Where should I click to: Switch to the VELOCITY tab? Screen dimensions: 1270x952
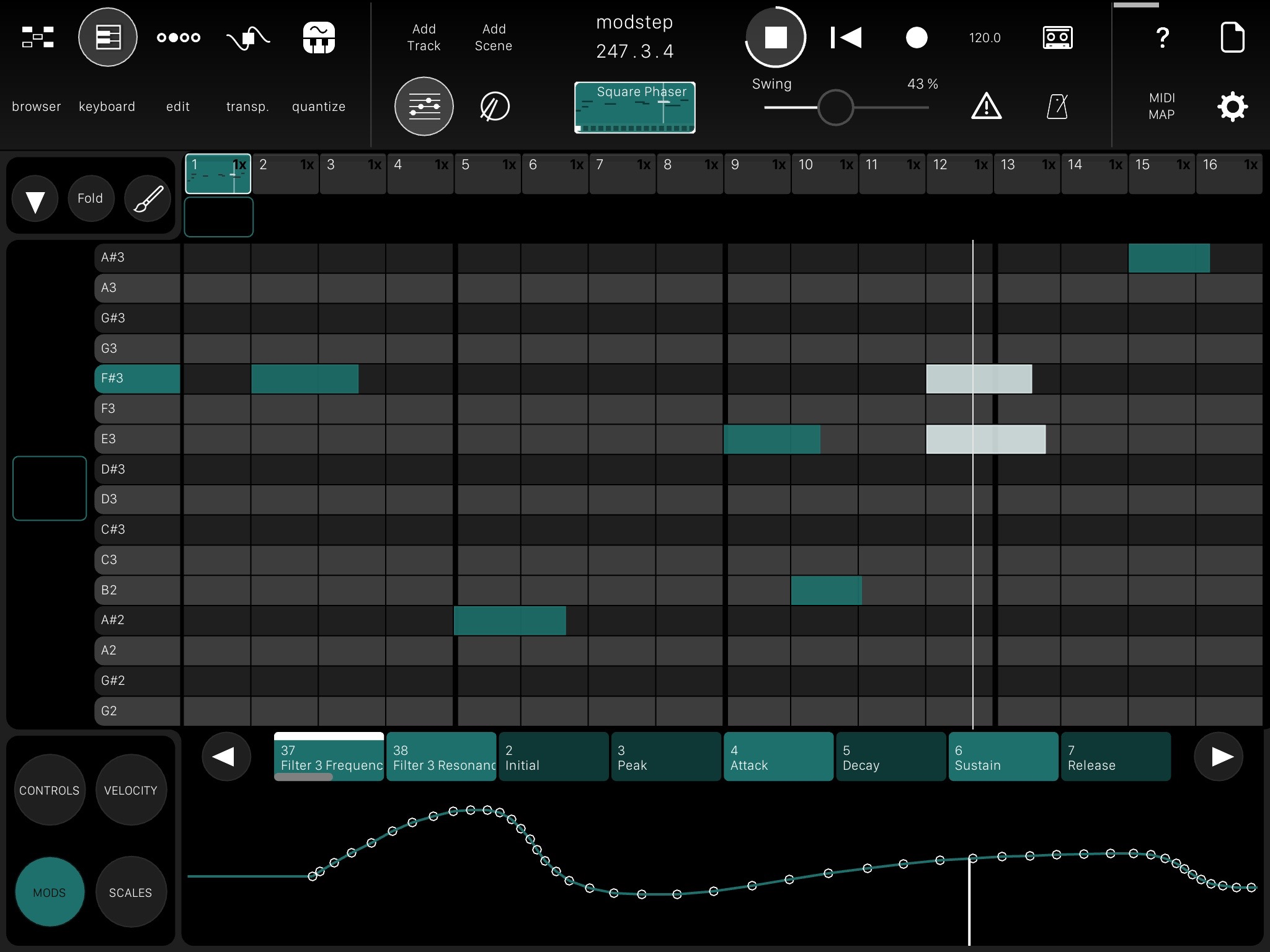coord(131,790)
